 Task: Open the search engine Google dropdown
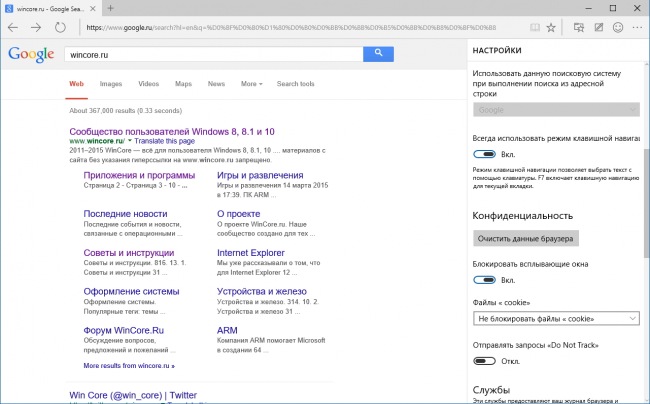pyautogui.click(x=556, y=110)
